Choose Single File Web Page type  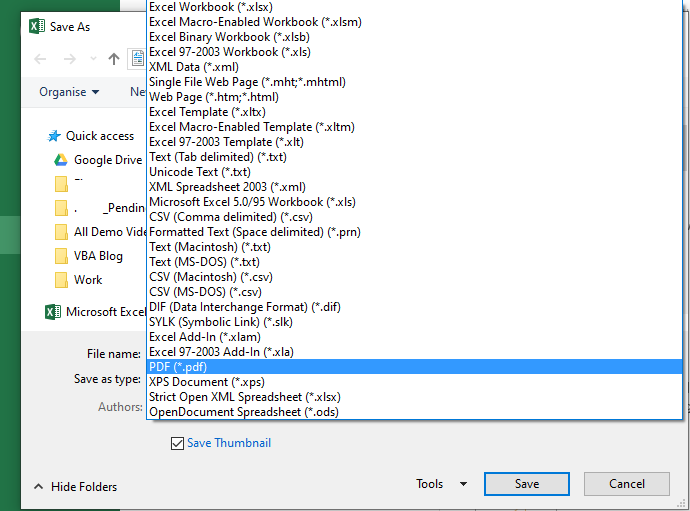coord(414,82)
